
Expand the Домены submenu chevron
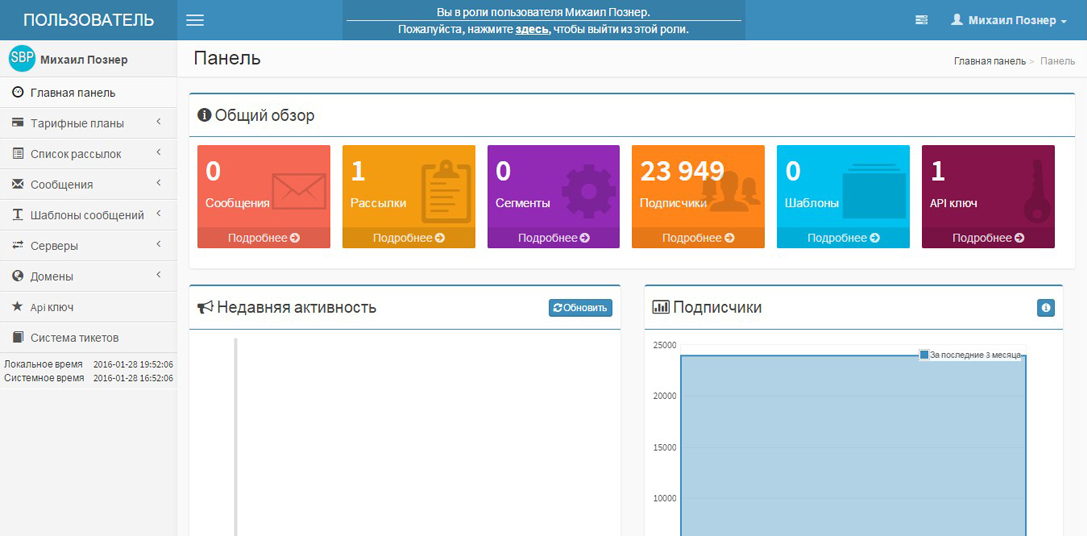click(158, 275)
